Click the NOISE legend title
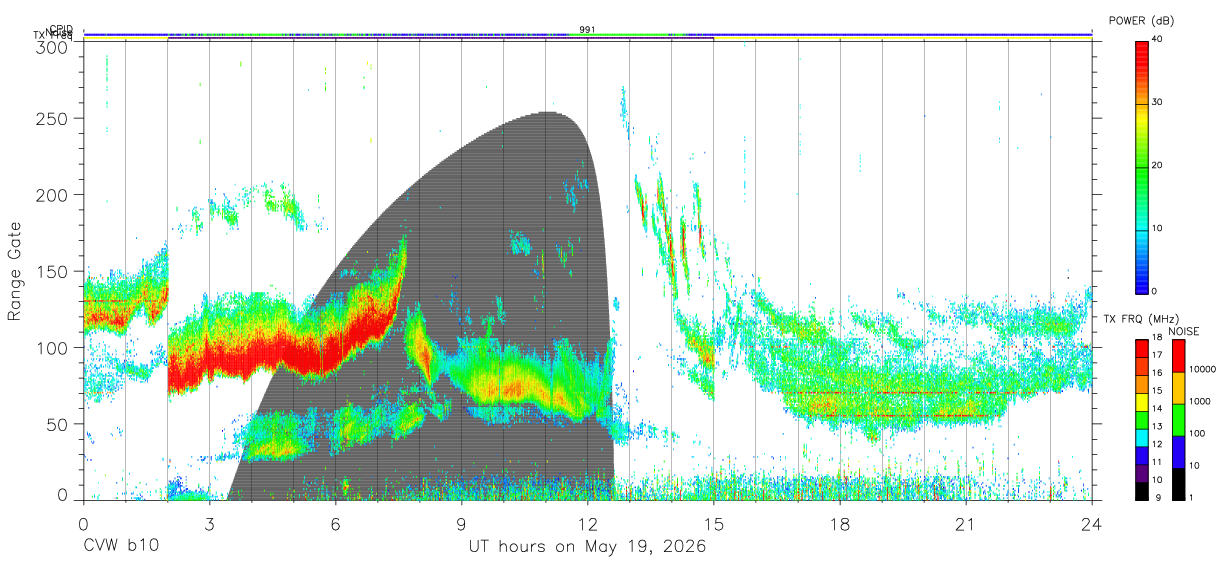The image size is (1228, 567). (x=1183, y=330)
